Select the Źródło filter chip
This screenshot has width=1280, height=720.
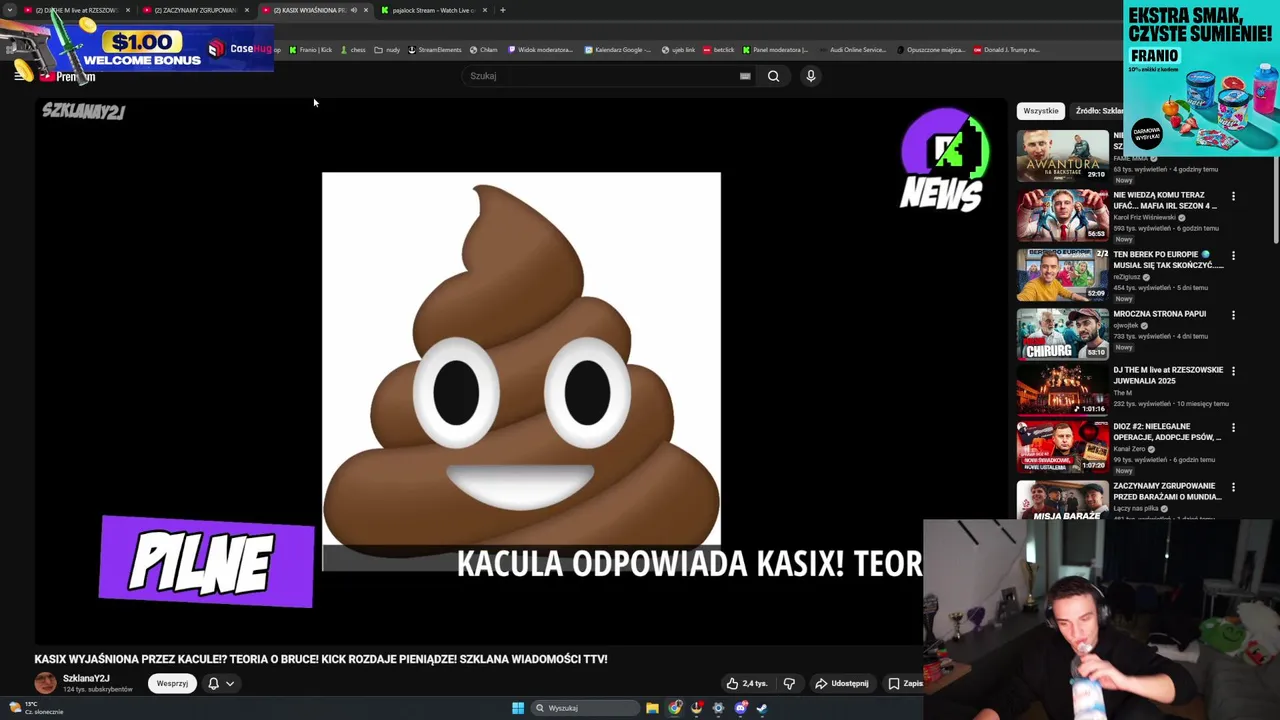tap(1099, 111)
